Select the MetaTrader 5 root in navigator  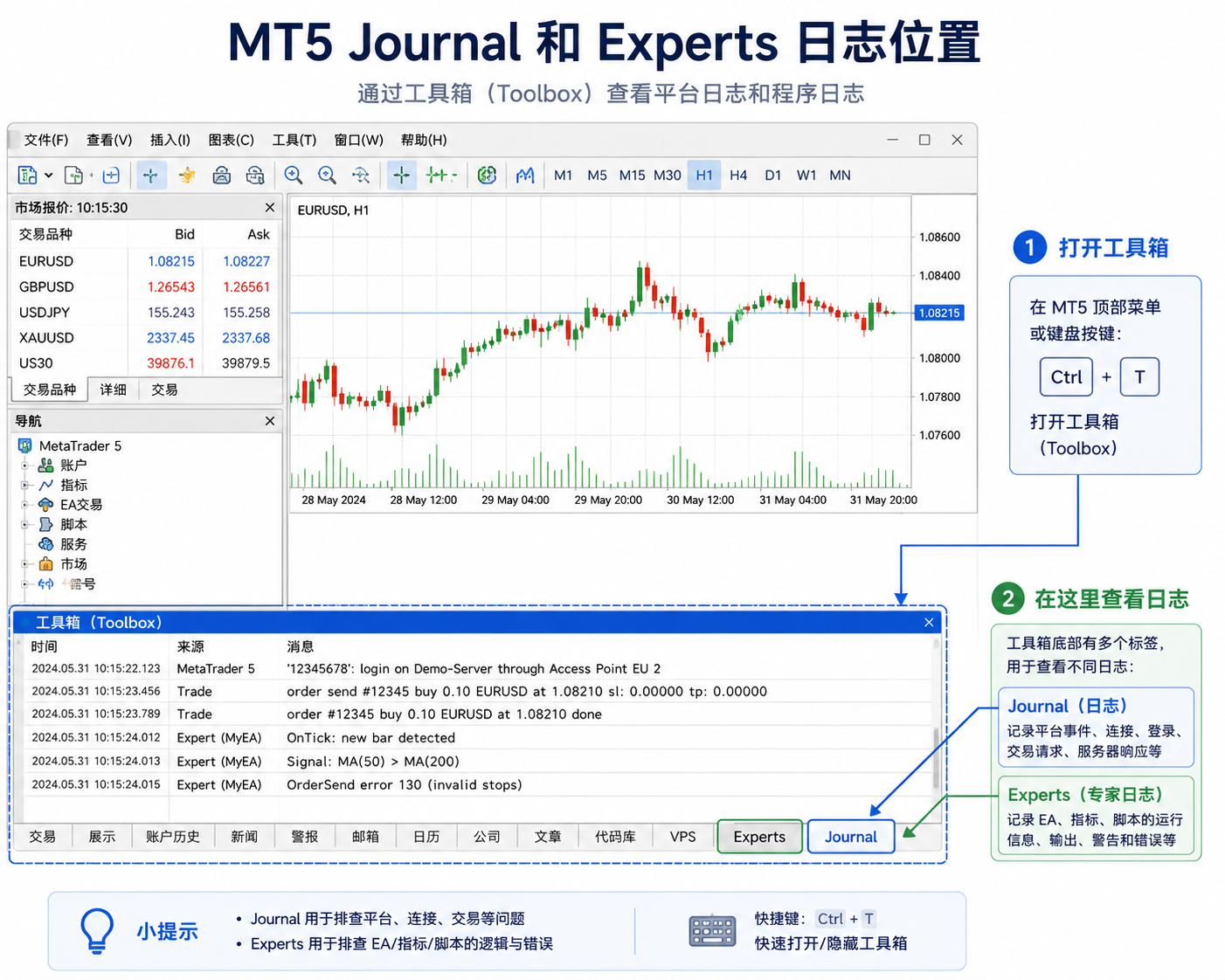click(70, 445)
